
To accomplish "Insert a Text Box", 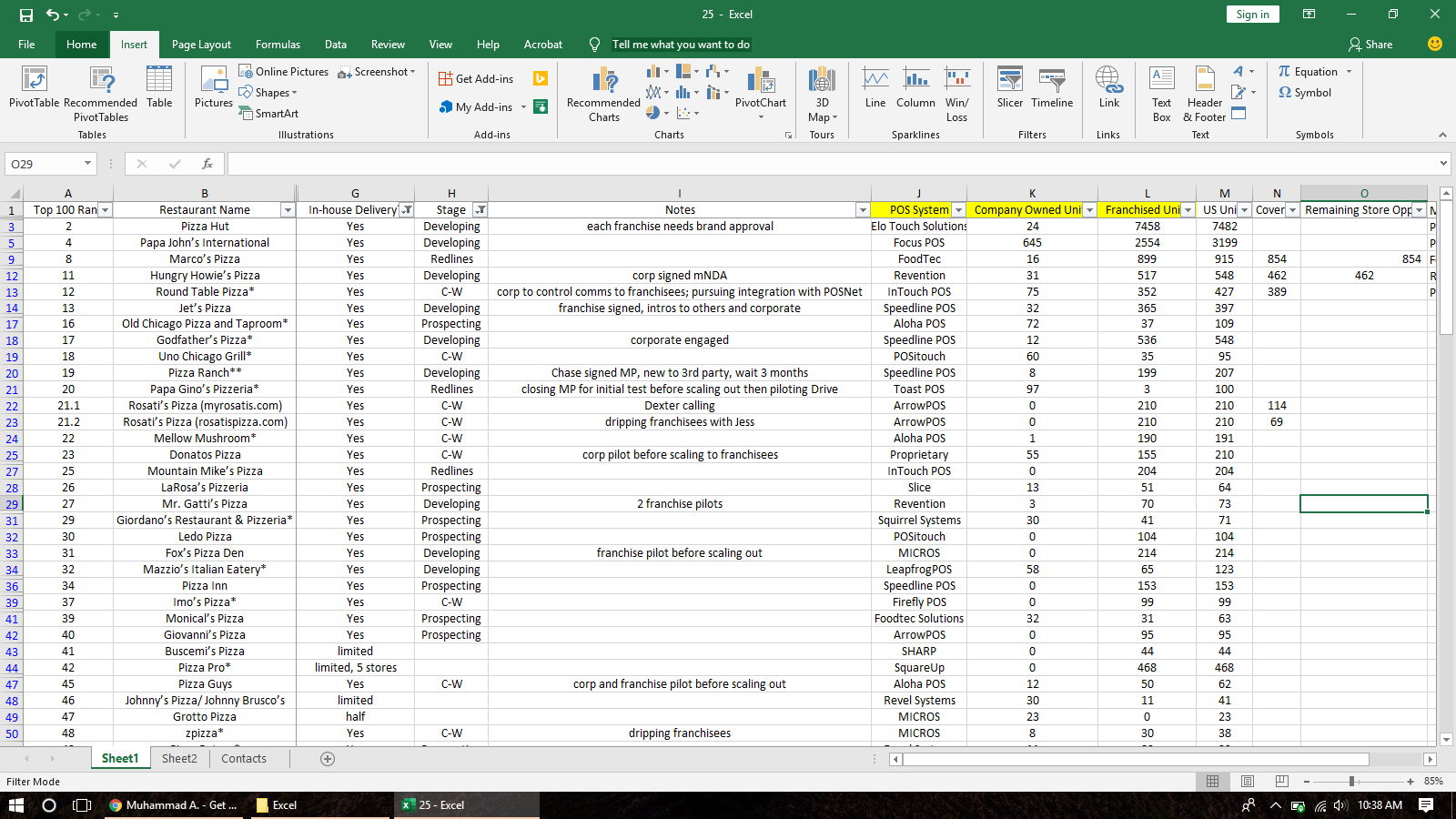I will (x=1161, y=91).
